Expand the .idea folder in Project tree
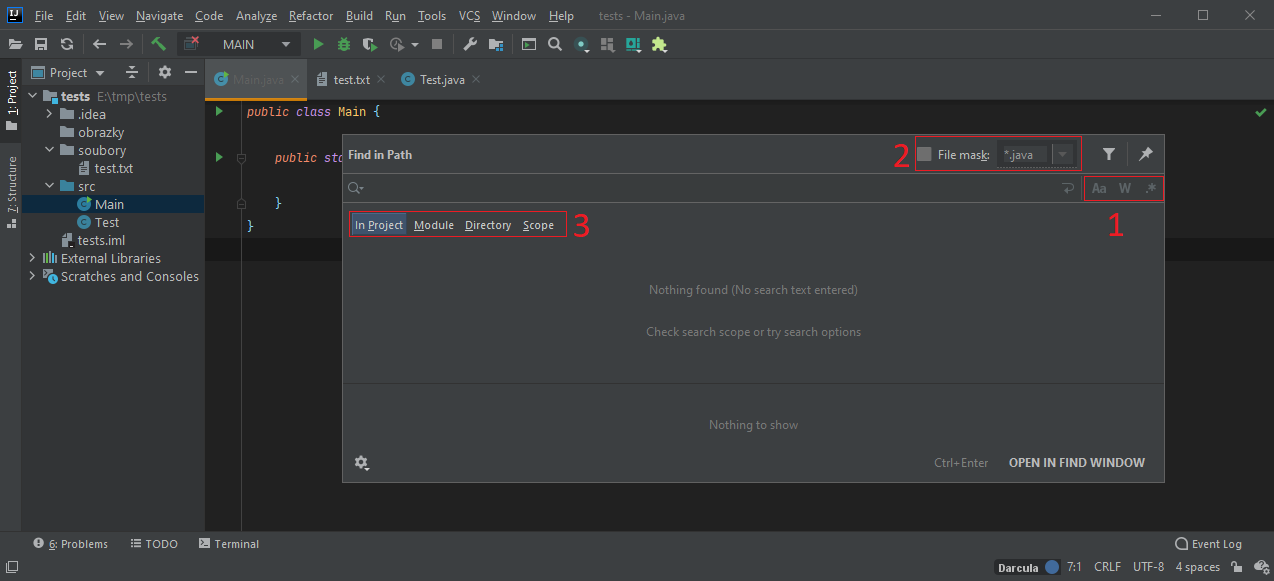This screenshot has height=581, width=1274. [x=48, y=113]
